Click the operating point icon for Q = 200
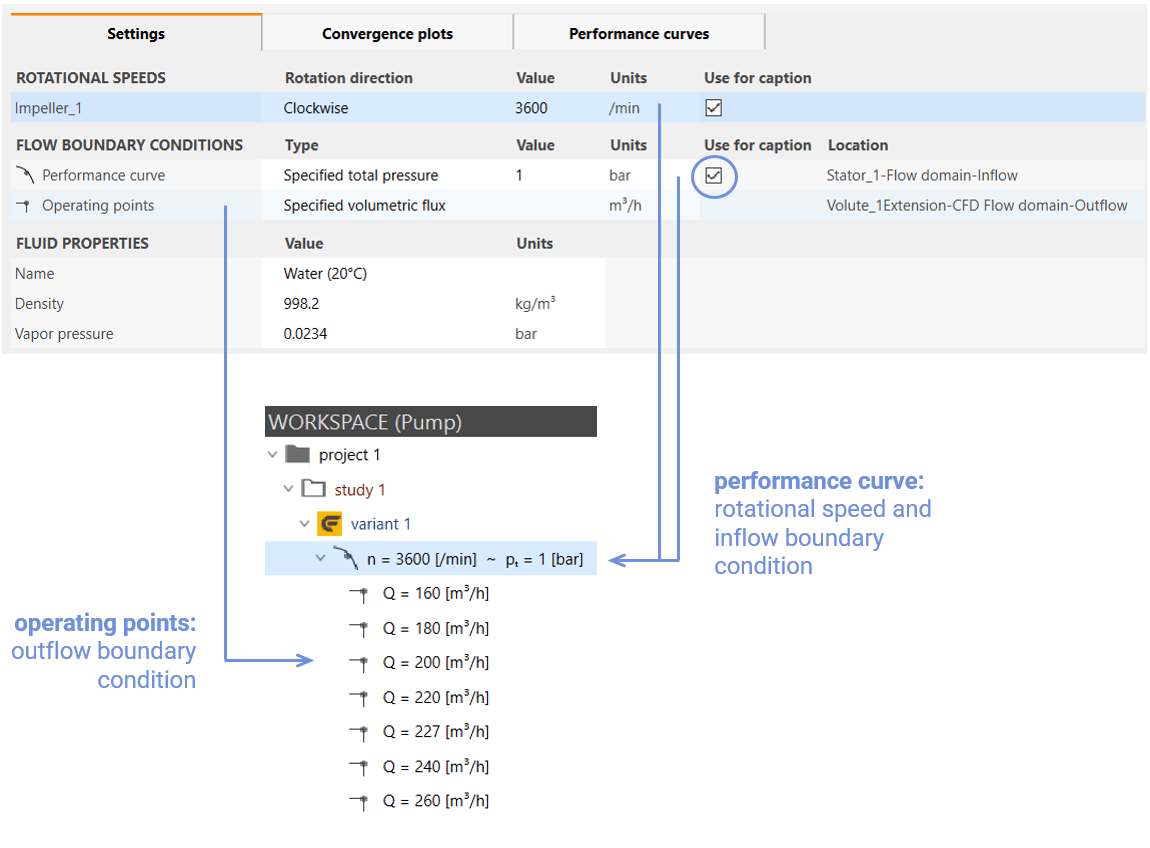The image size is (1150, 848). 359,663
